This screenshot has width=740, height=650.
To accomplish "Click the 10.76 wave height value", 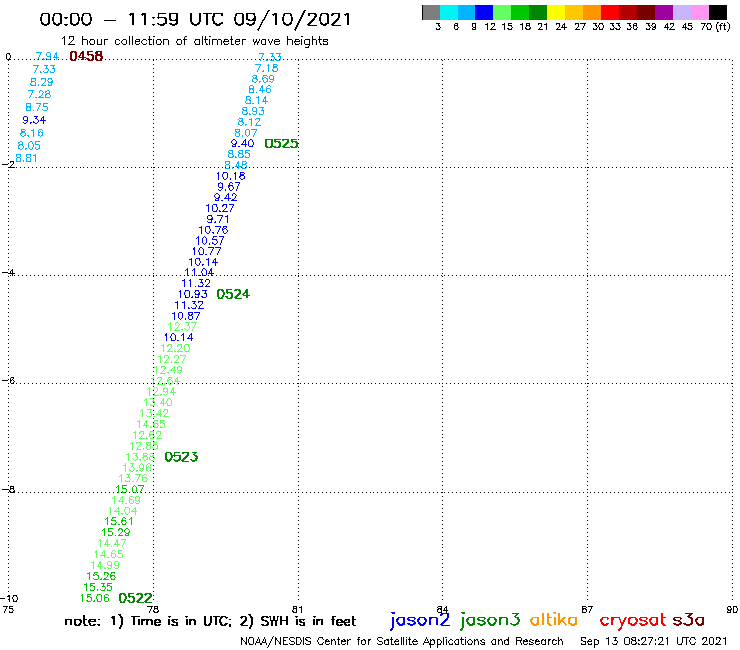I will 213,230.
